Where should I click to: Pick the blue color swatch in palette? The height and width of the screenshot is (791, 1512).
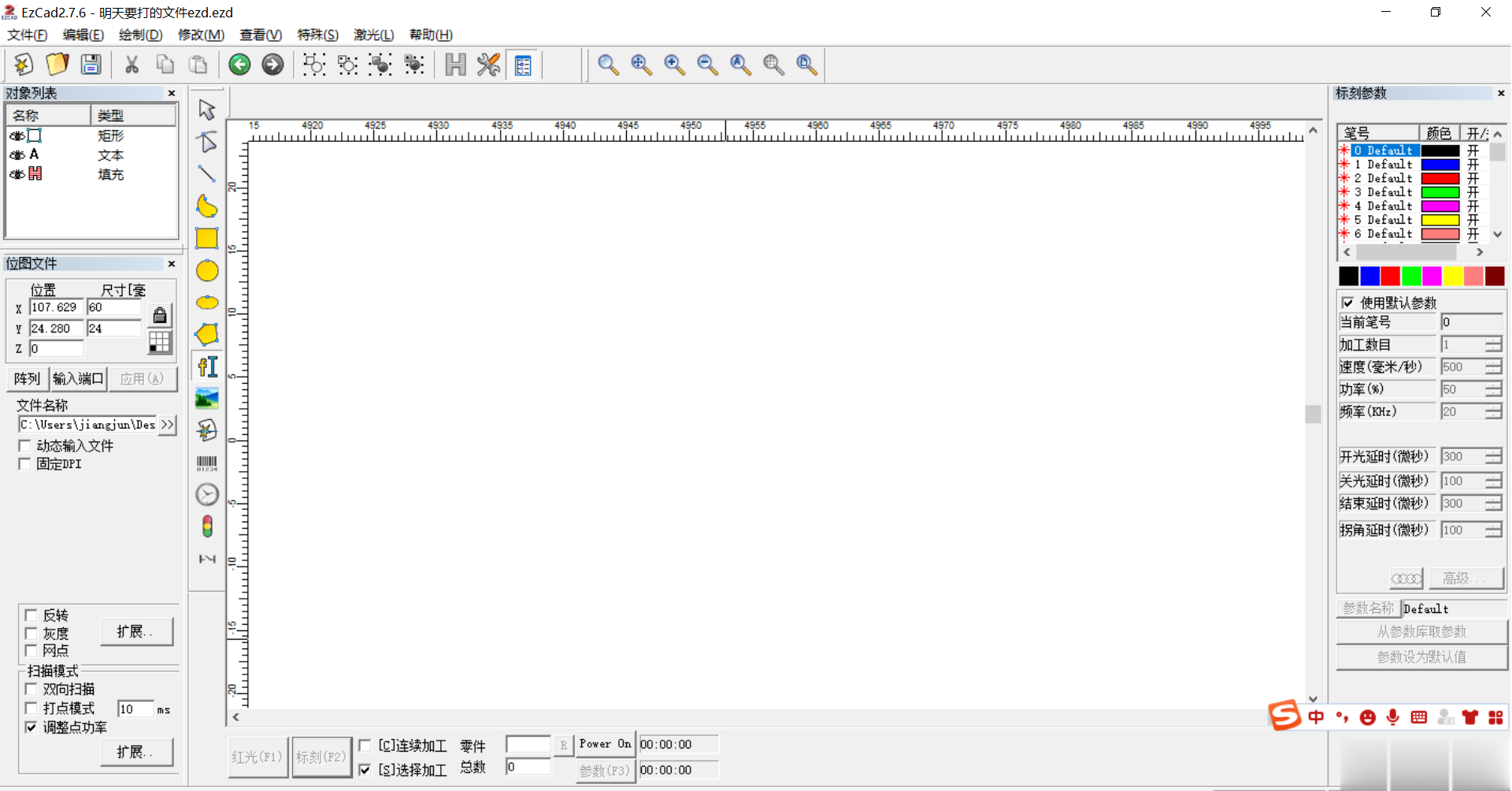[x=1369, y=276]
